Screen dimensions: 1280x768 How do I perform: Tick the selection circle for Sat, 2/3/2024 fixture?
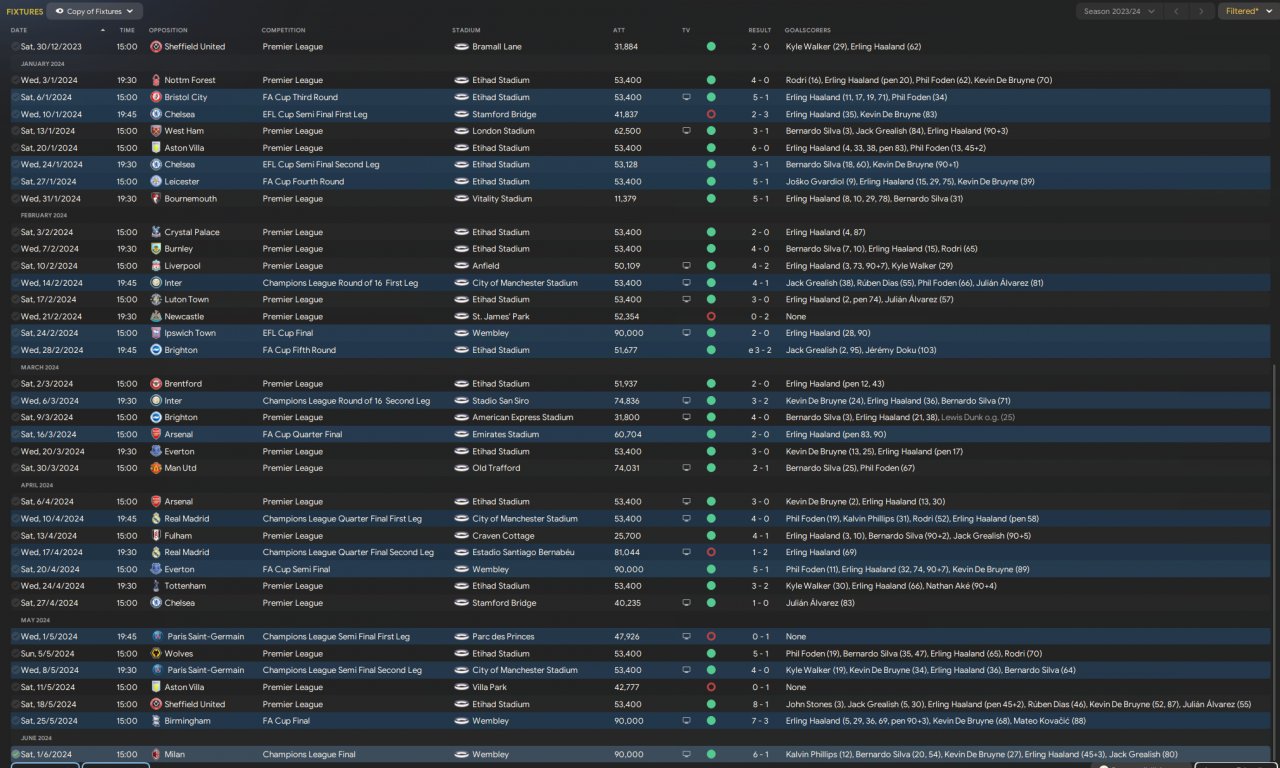pyautogui.click(x=15, y=384)
